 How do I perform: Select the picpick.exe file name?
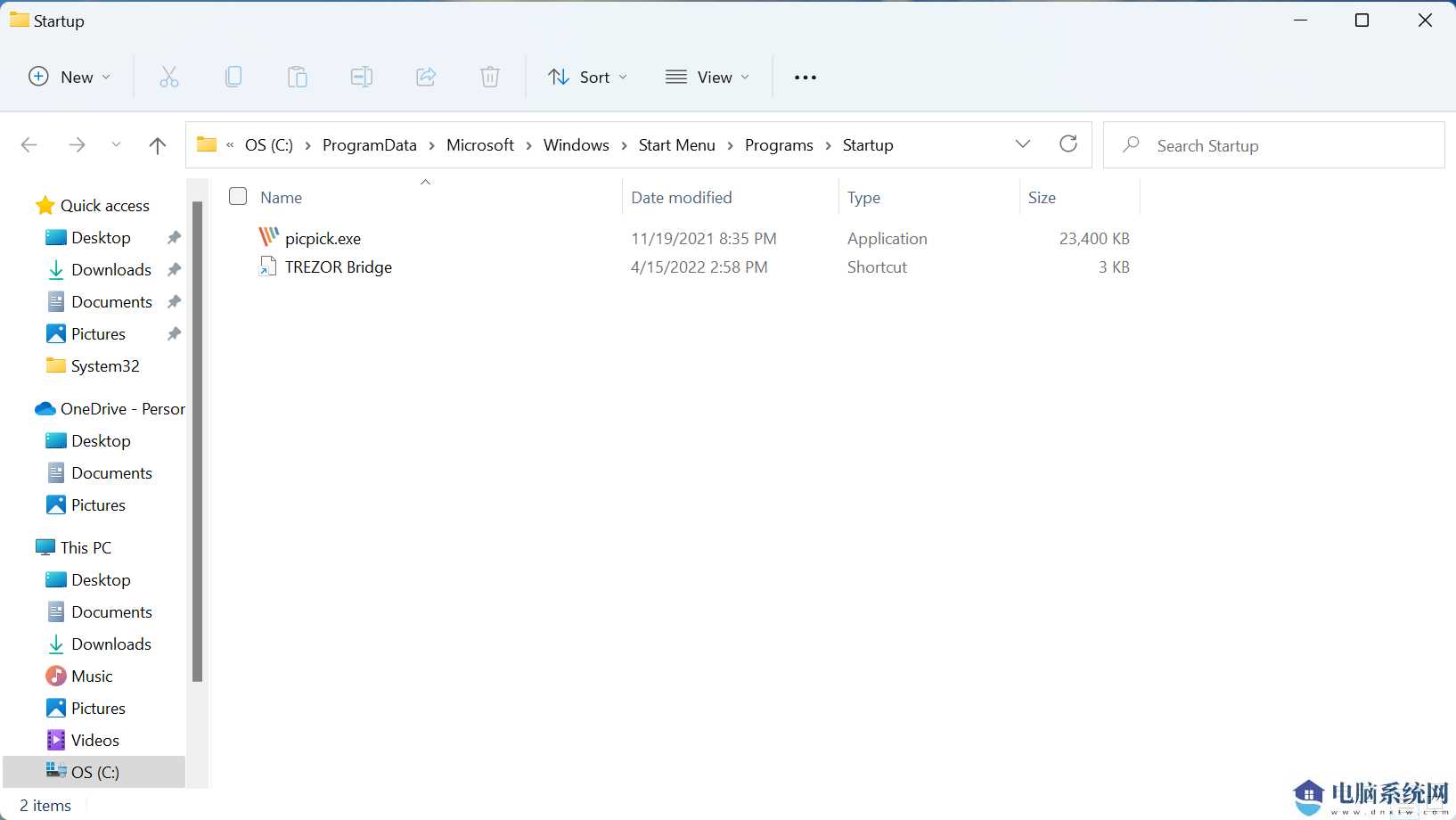323,239
